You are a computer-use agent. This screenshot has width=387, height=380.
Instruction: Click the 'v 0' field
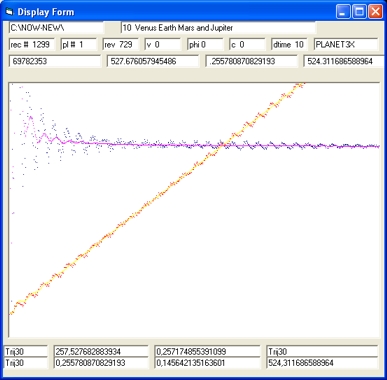(163, 44)
